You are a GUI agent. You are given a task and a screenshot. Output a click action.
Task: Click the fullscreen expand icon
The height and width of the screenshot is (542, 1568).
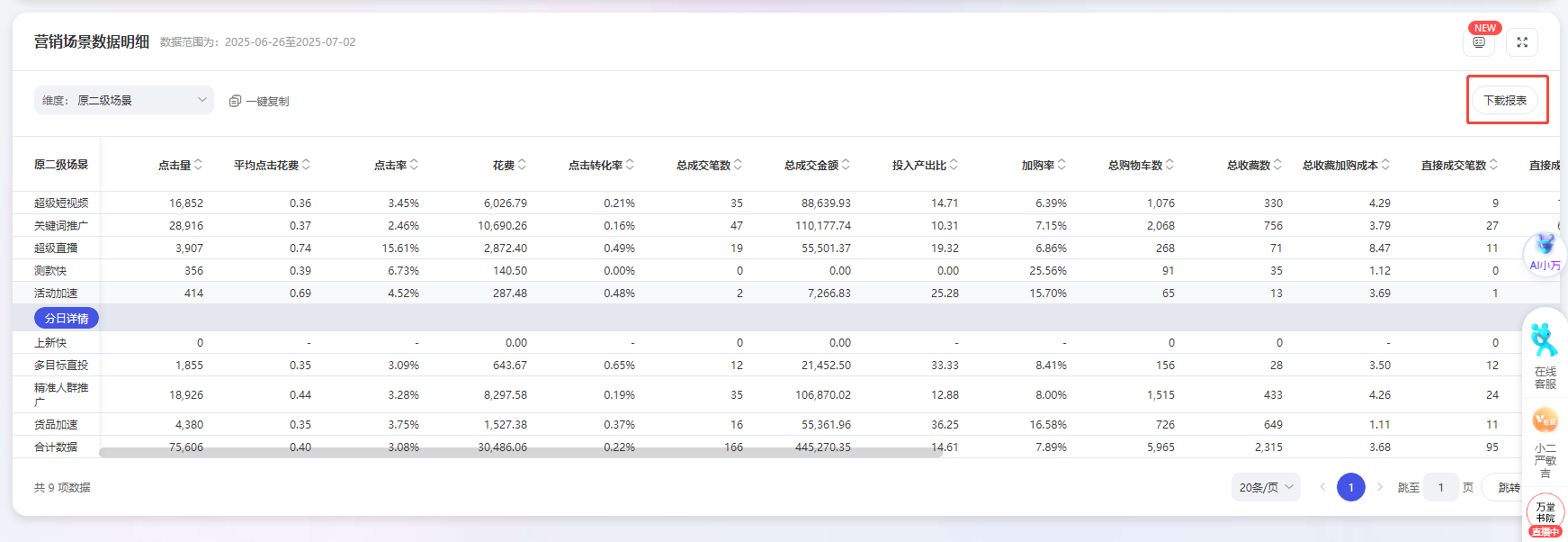click(1522, 42)
